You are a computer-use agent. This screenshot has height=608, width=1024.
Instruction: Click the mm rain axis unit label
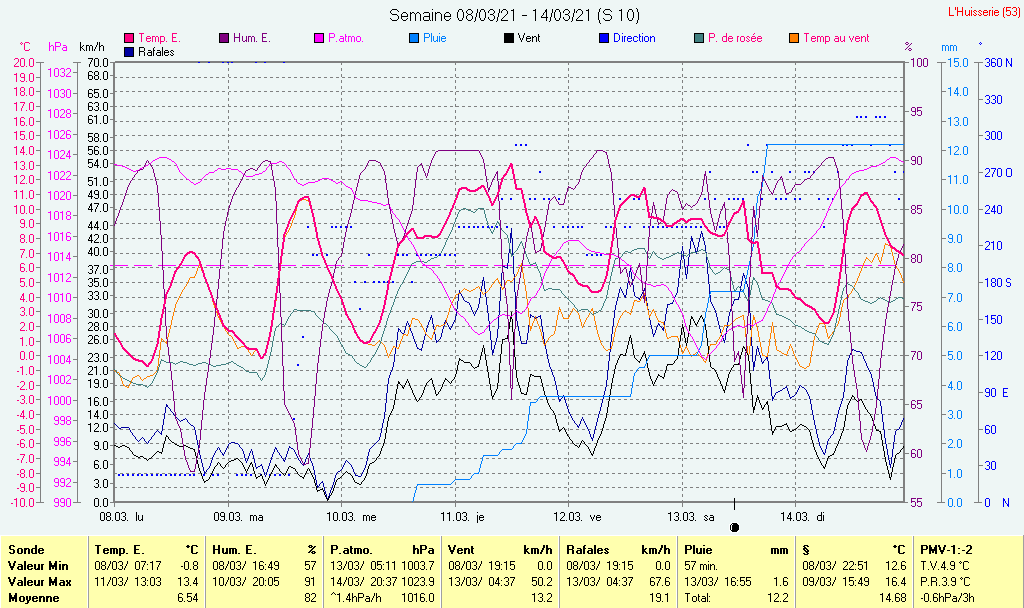[x=949, y=47]
